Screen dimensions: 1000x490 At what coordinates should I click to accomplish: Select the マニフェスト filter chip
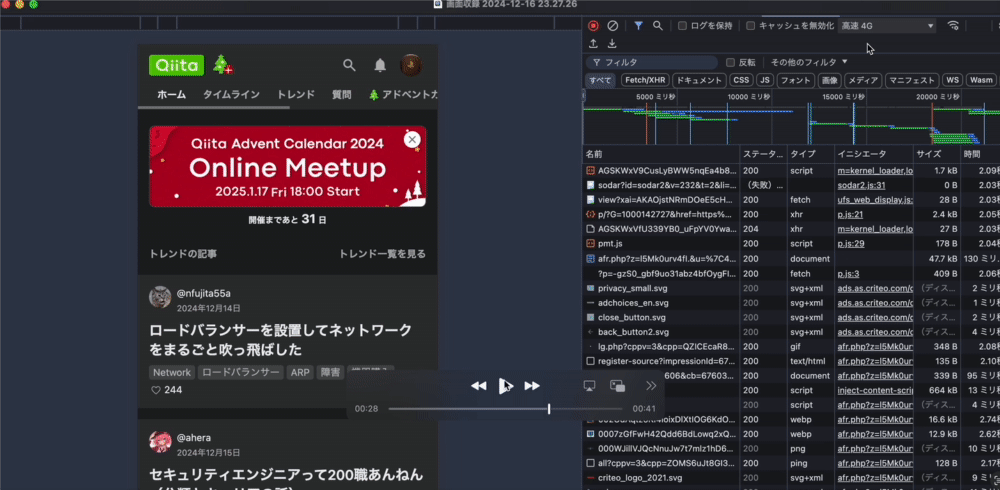tap(912, 80)
